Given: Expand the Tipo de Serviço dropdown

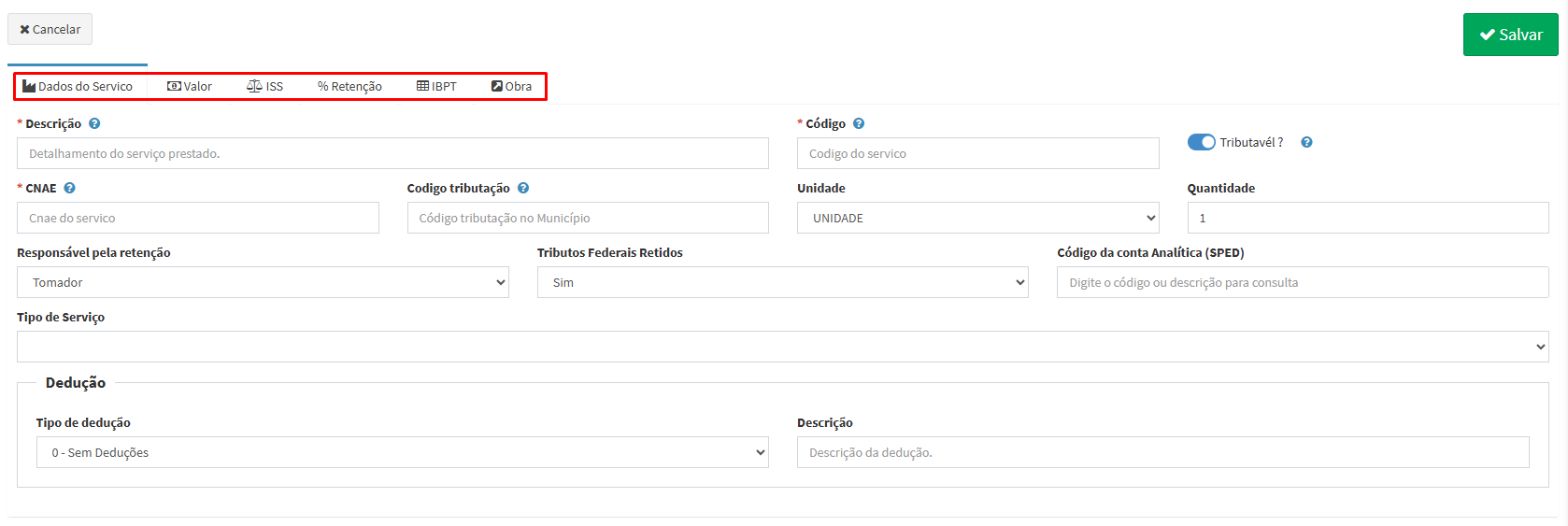Looking at the screenshot, I should 782,347.
